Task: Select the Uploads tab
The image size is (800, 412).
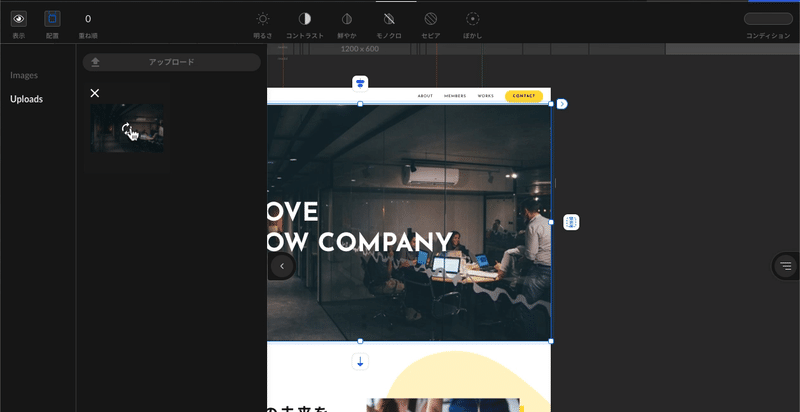Action: click(x=27, y=99)
